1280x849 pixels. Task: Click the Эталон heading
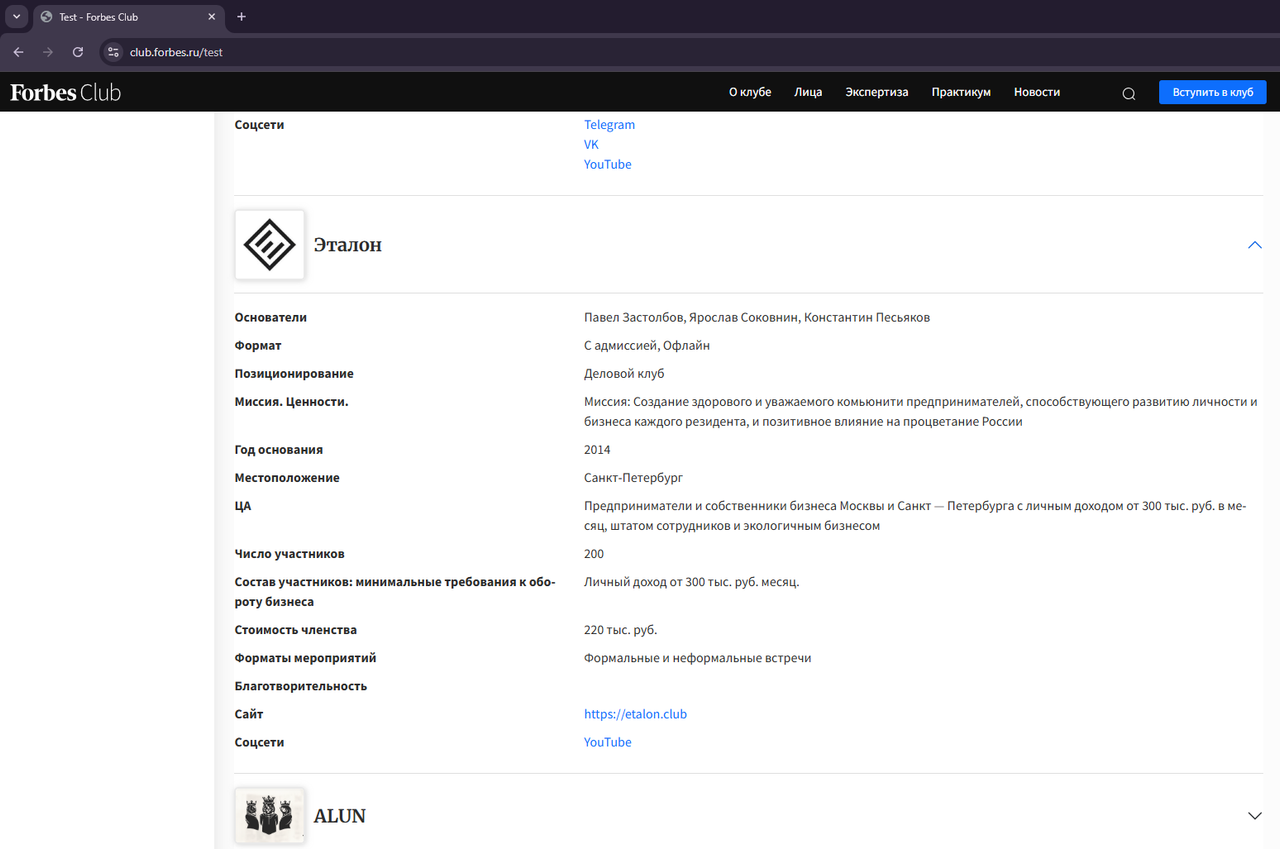pyautogui.click(x=348, y=245)
